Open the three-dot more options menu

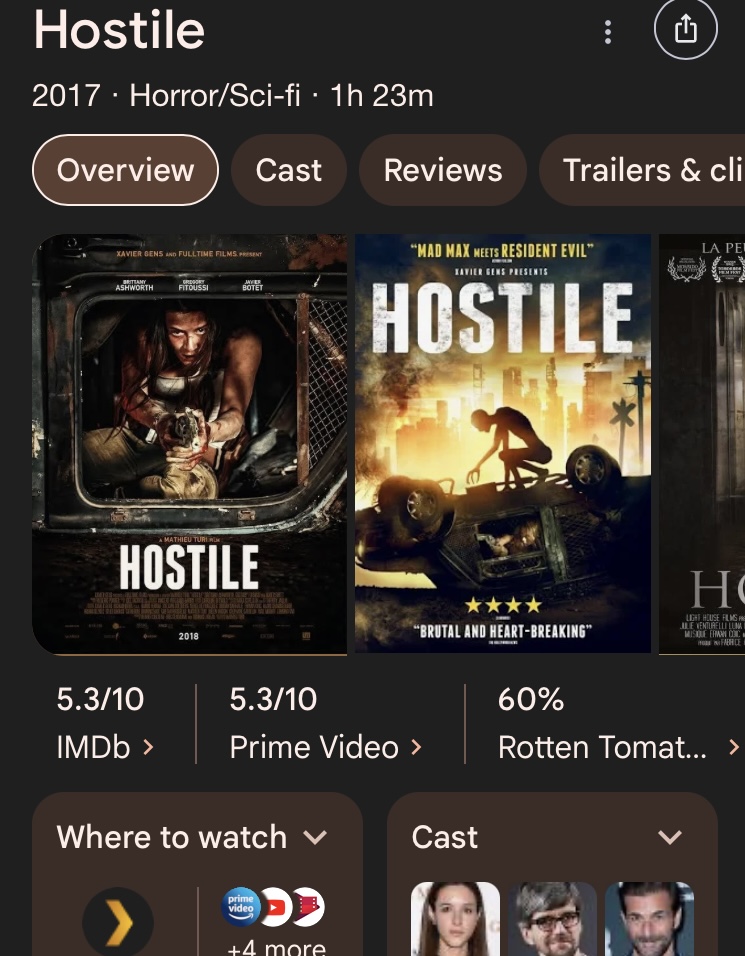tap(607, 32)
